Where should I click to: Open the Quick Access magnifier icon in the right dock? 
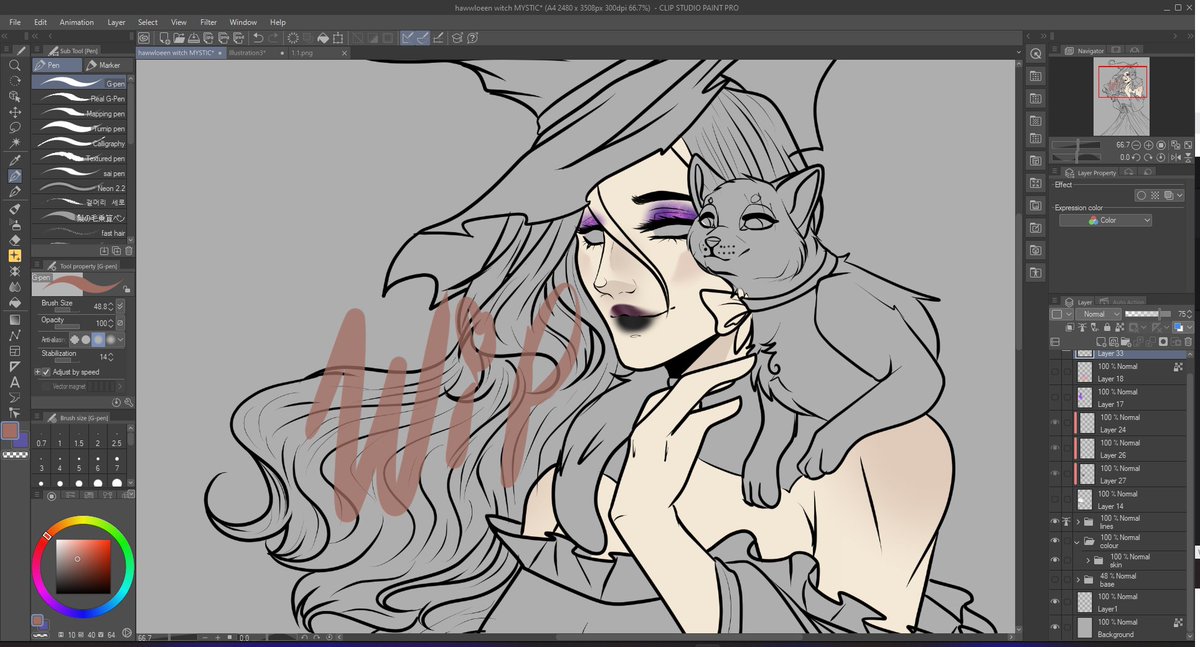coord(1036,54)
